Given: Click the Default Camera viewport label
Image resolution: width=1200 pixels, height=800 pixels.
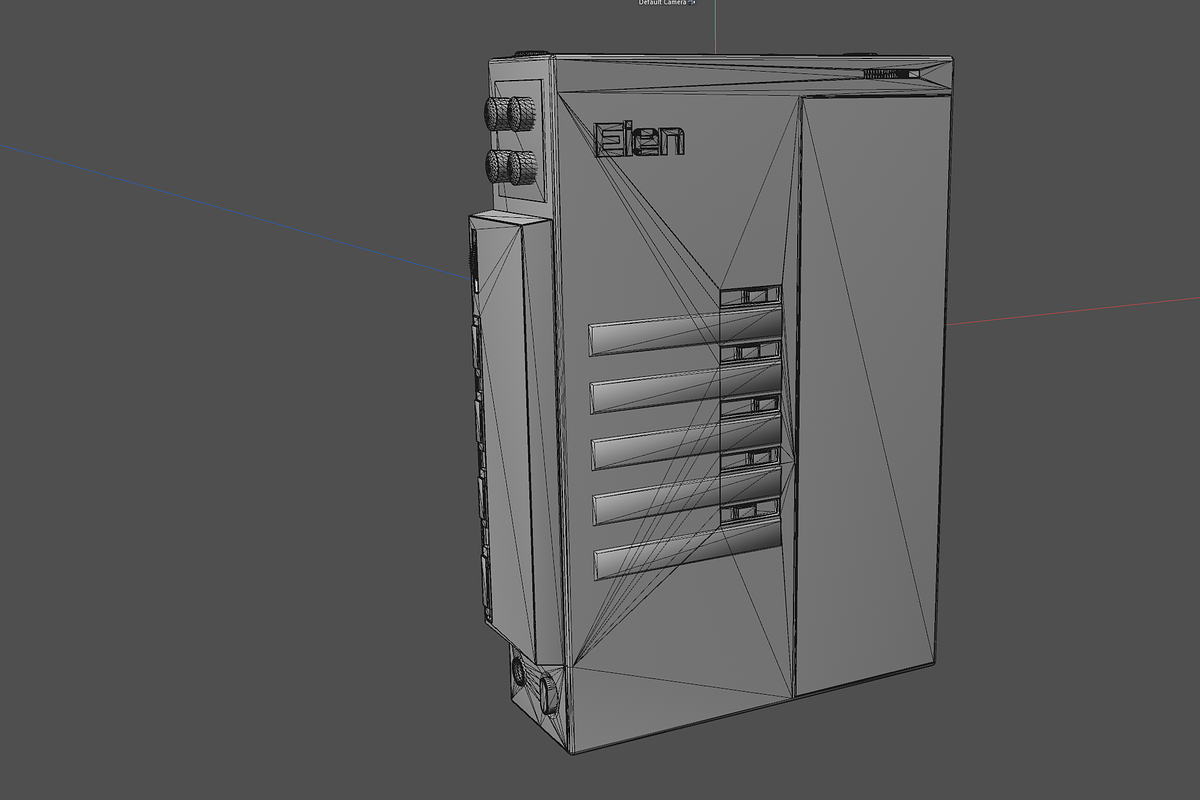Looking at the screenshot, I should [662, 2].
